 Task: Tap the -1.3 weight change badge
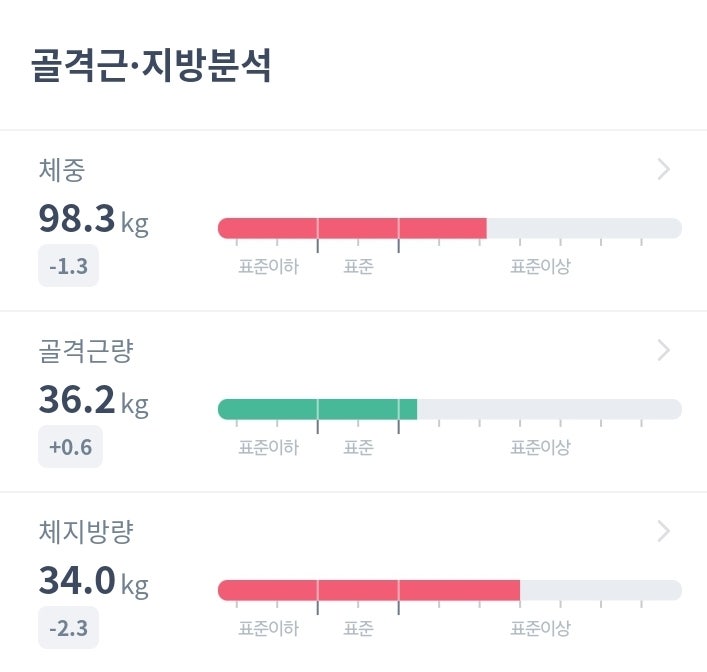coord(69,266)
